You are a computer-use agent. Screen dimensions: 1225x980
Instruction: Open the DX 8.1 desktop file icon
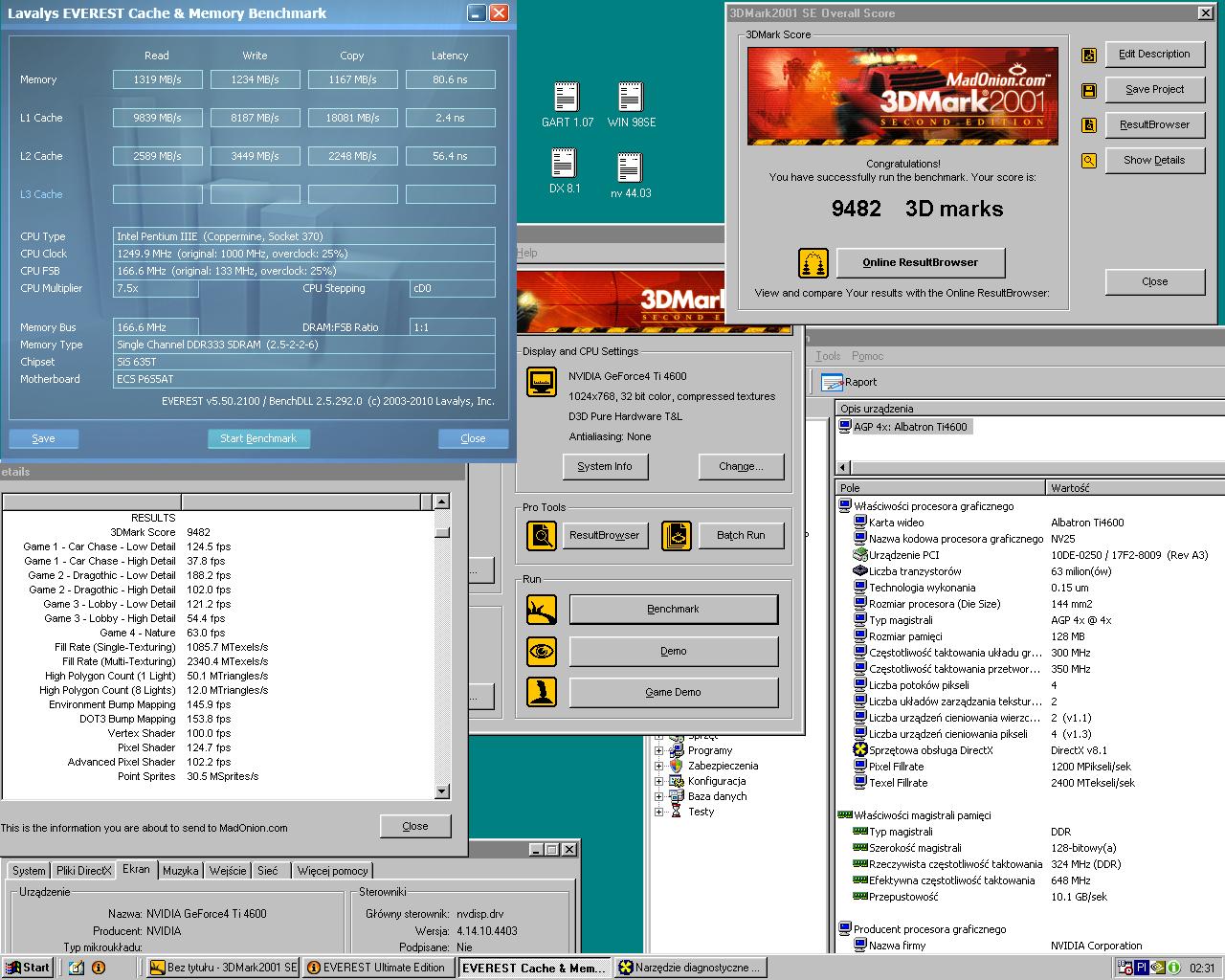click(564, 164)
